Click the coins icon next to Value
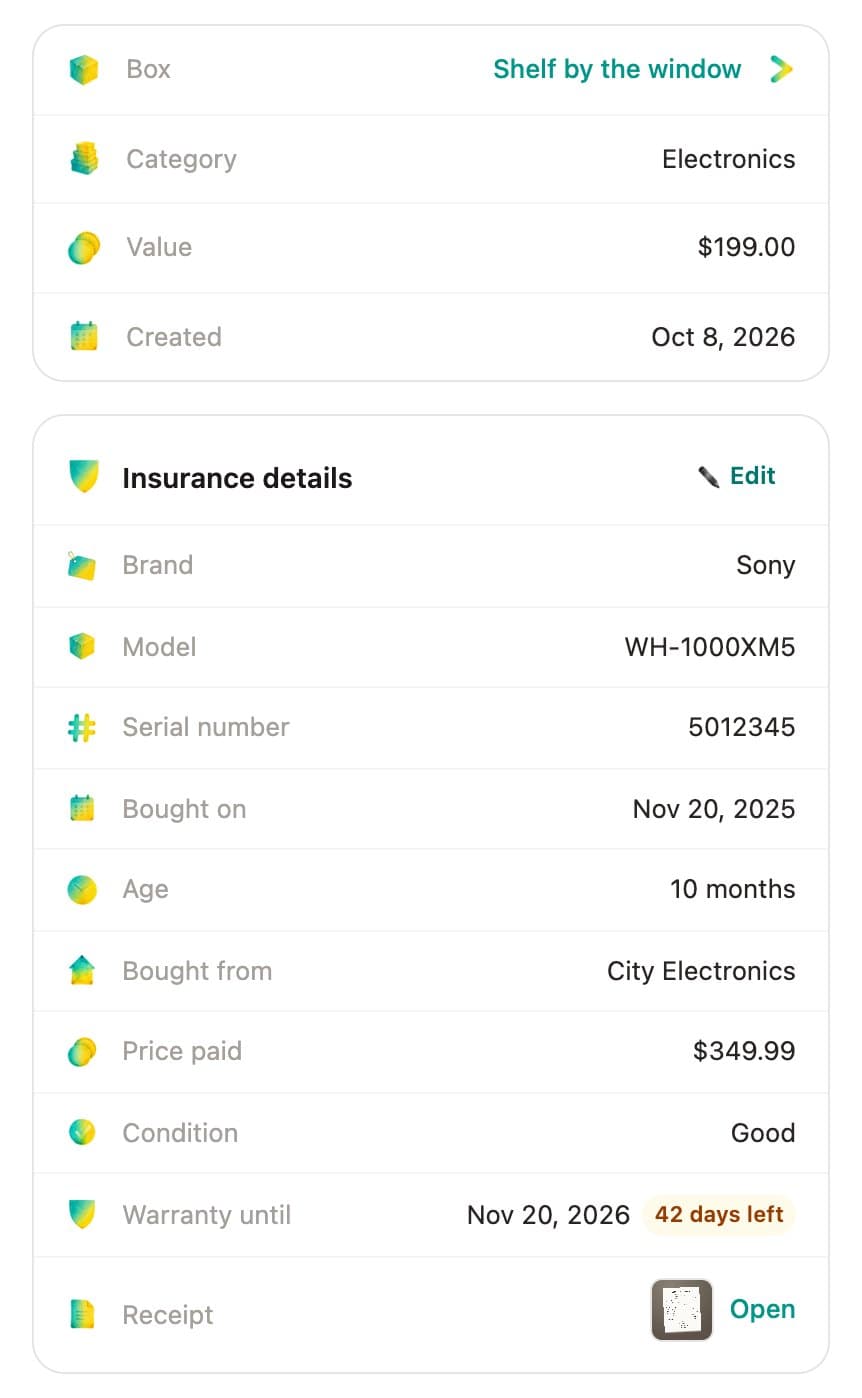The image size is (862, 1398). tap(84, 248)
